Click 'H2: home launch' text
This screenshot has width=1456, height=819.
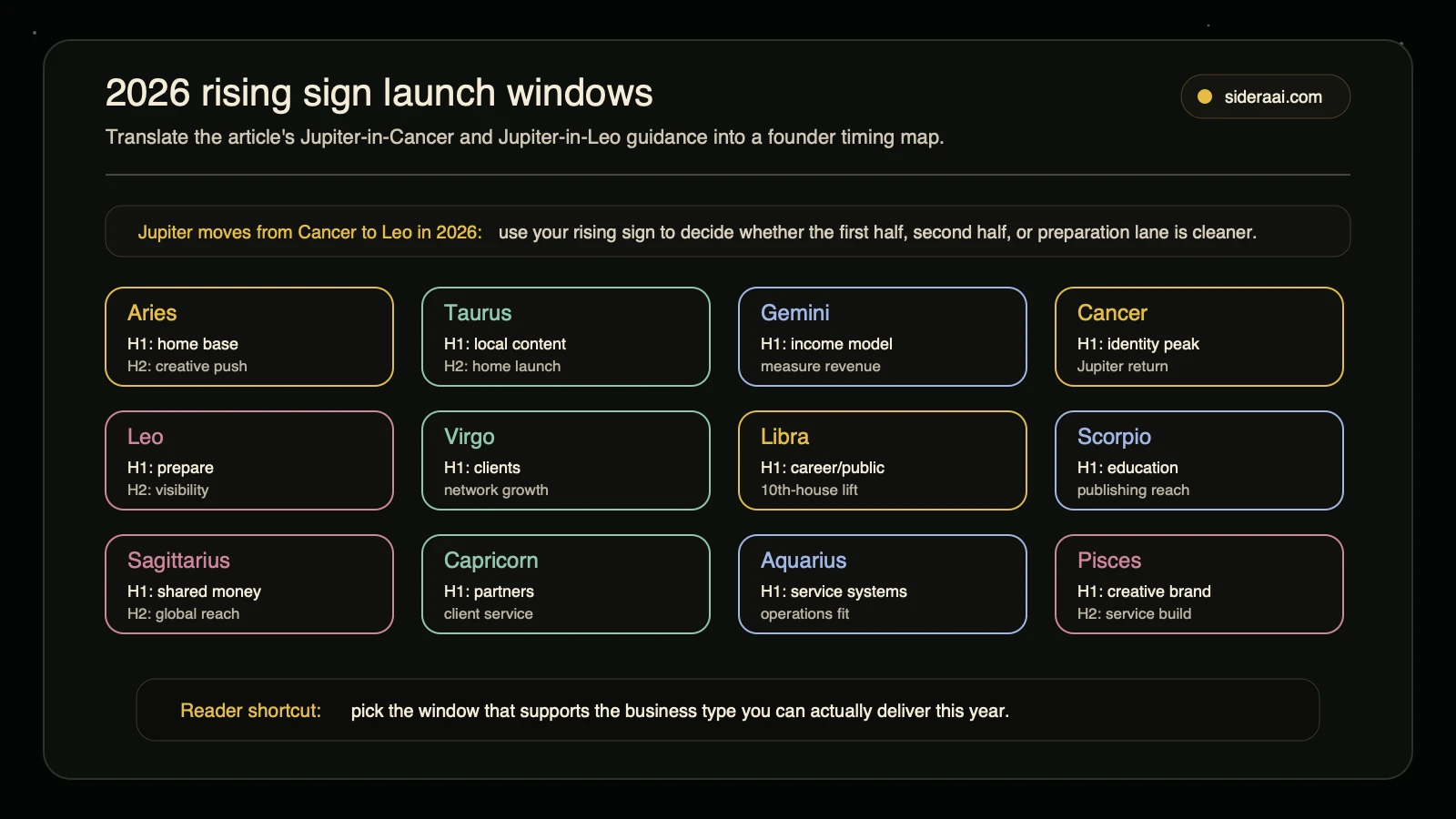(x=502, y=366)
